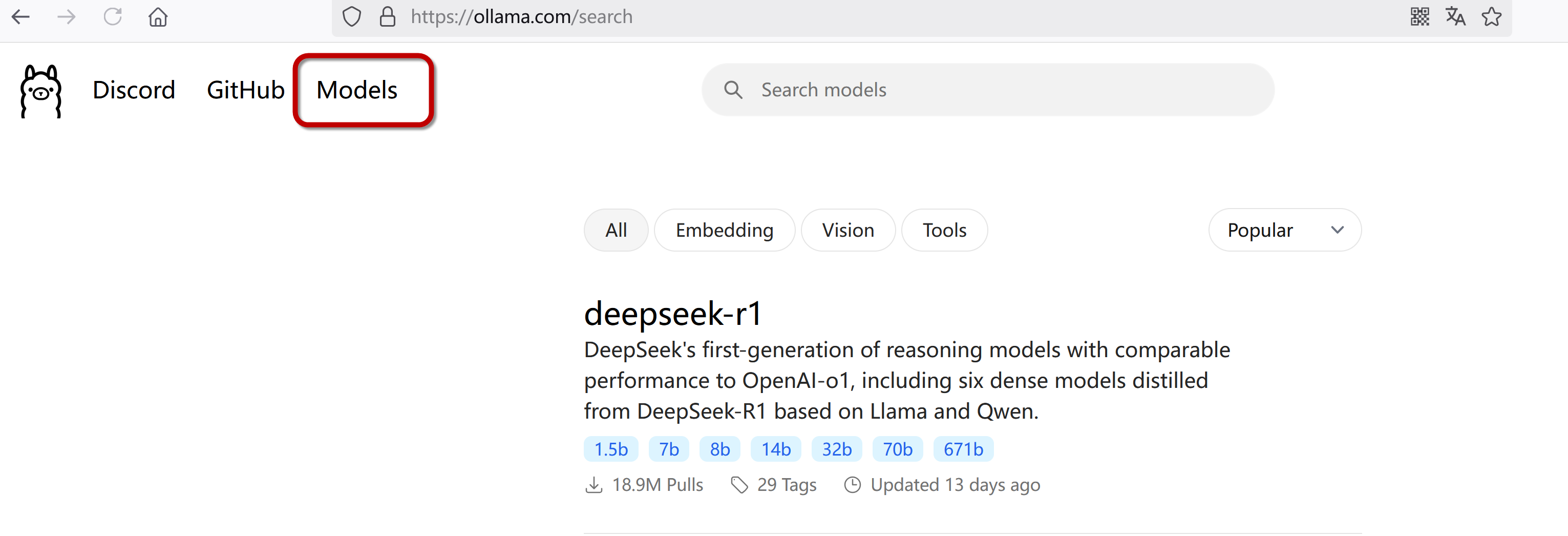The image size is (1568, 536).
Task: Filter by Tools models
Action: point(944,230)
